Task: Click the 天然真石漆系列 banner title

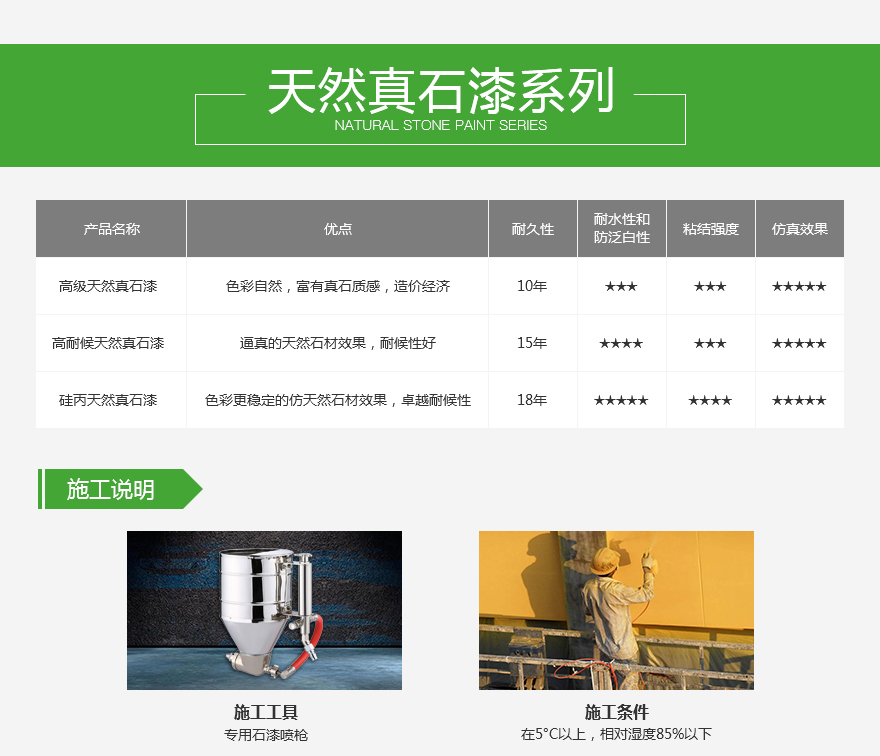Action: pos(440,93)
